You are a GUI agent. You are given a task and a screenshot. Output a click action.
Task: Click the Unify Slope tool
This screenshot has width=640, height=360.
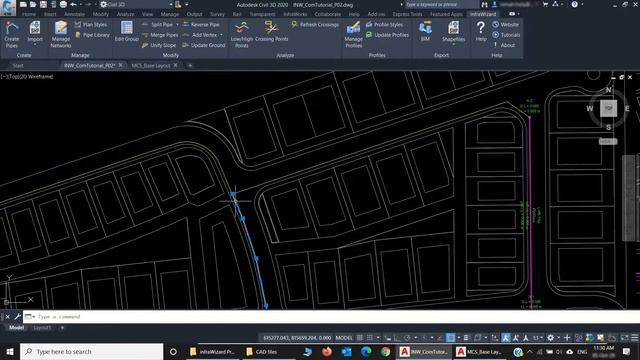(159, 45)
